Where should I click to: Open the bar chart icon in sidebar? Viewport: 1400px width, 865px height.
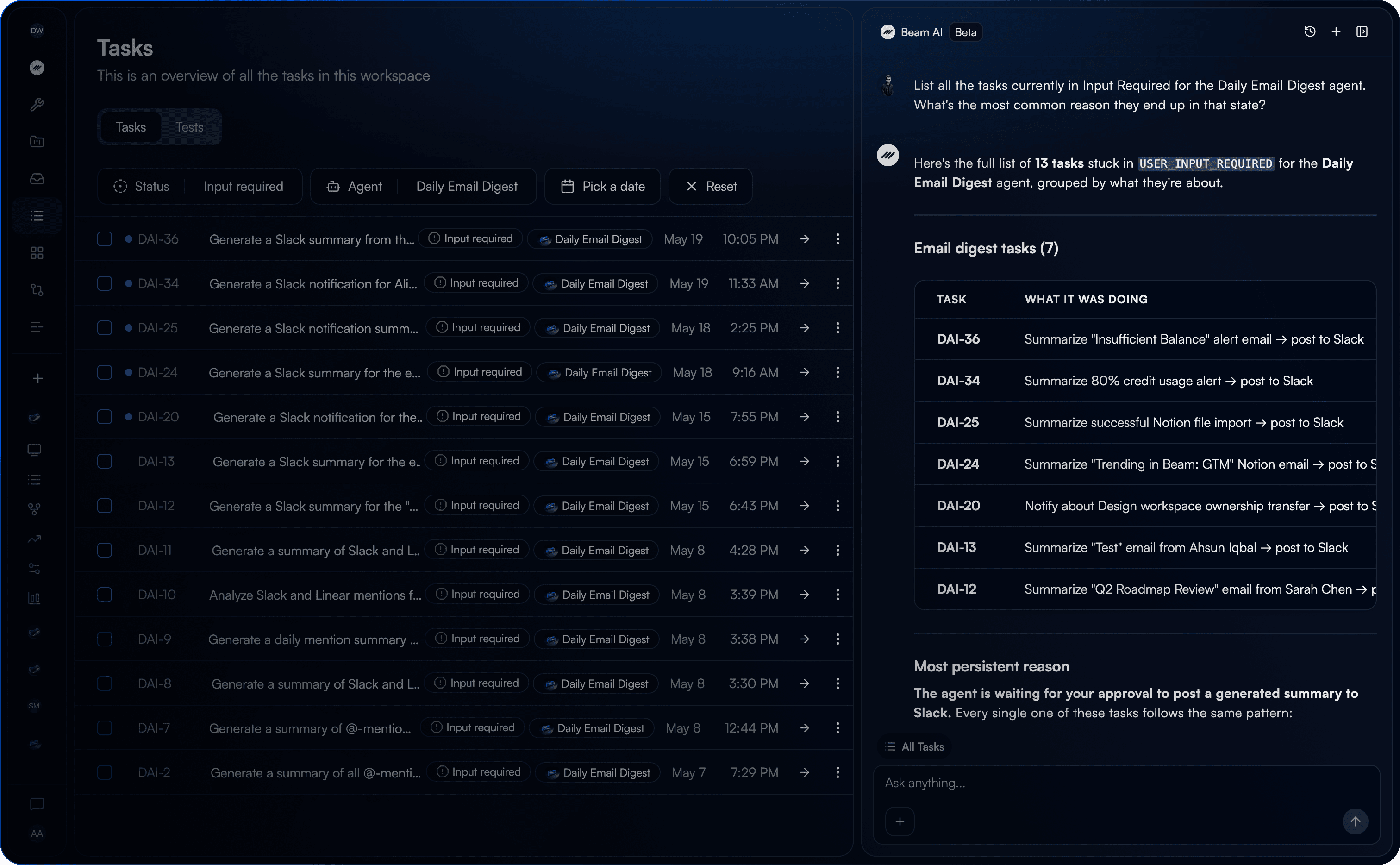click(x=34, y=598)
